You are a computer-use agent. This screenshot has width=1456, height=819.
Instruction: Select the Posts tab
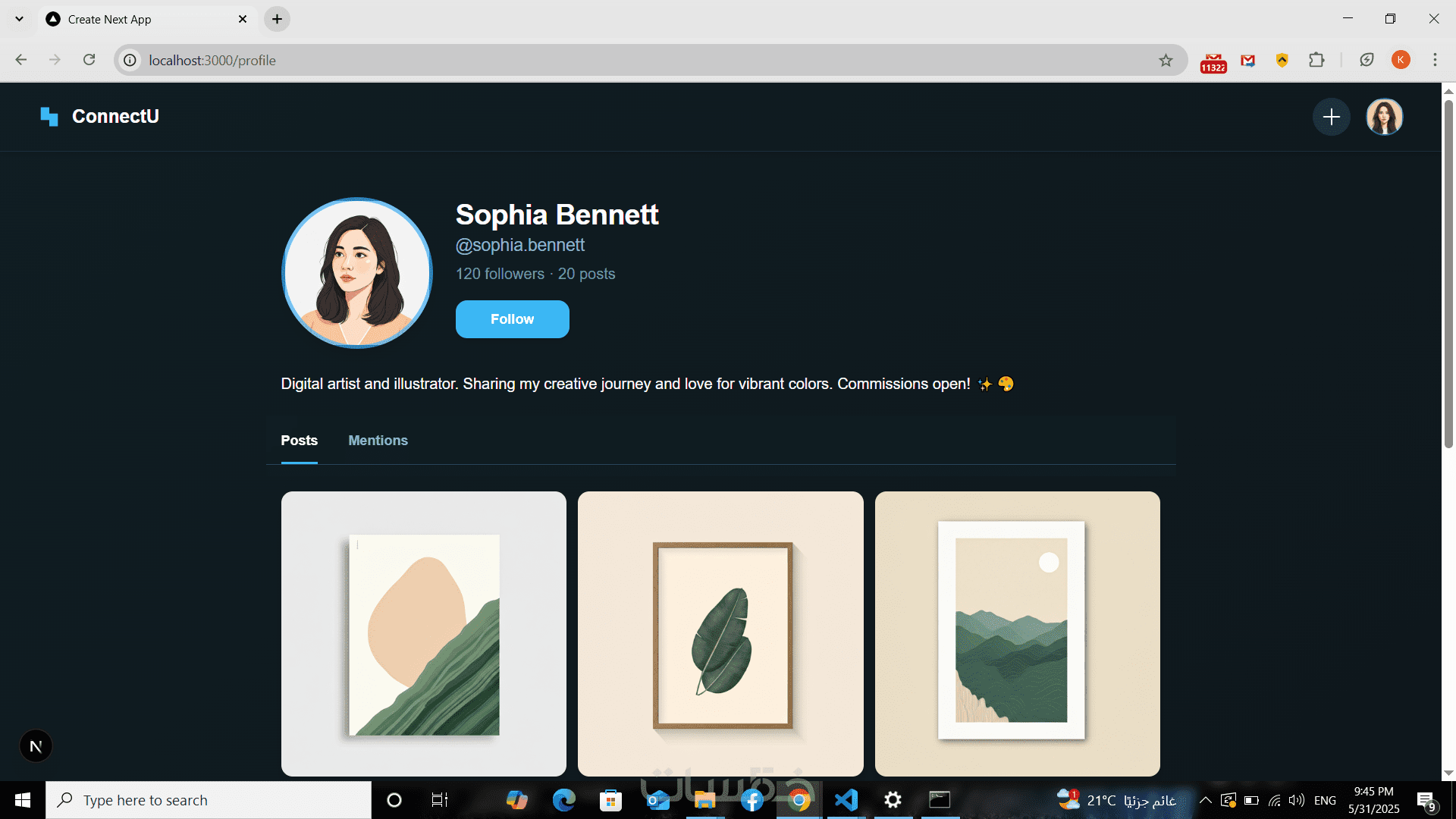(299, 441)
